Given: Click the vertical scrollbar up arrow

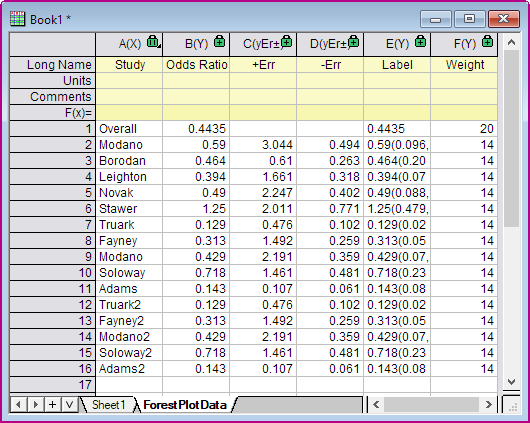Looking at the screenshot, I should [511, 42].
